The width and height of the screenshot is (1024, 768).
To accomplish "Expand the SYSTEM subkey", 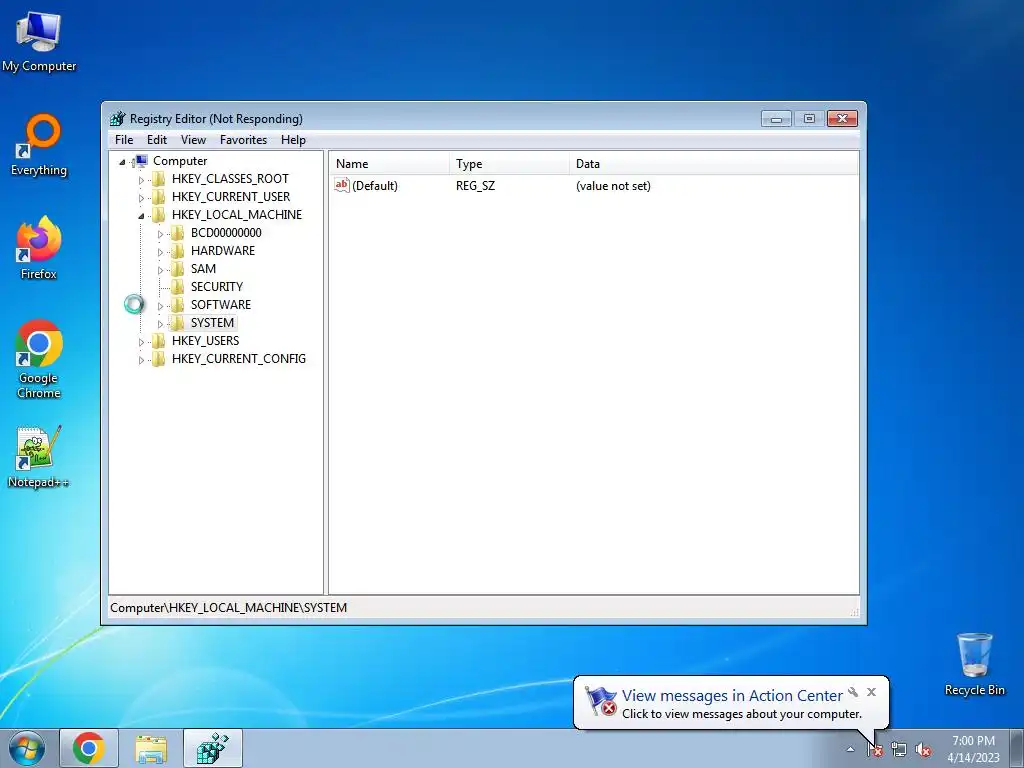I will point(160,324).
